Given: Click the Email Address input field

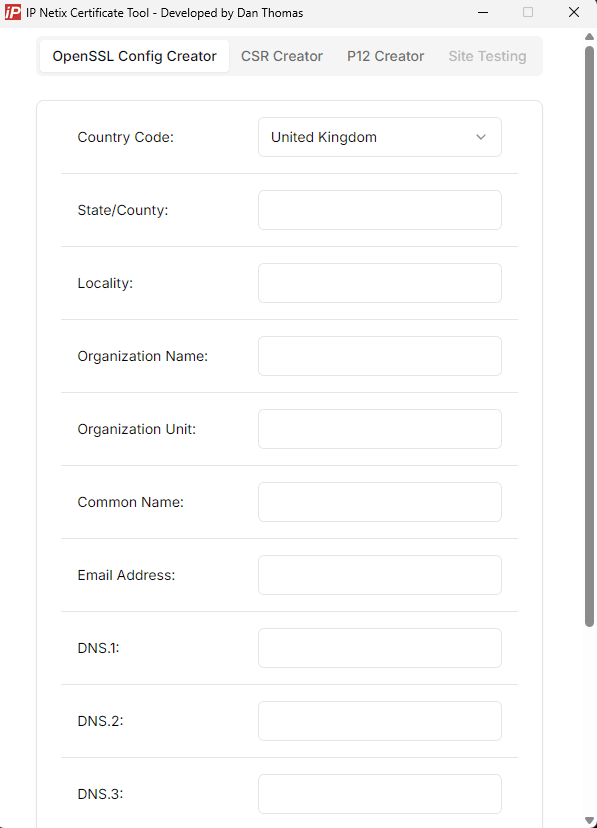Looking at the screenshot, I should coord(380,575).
